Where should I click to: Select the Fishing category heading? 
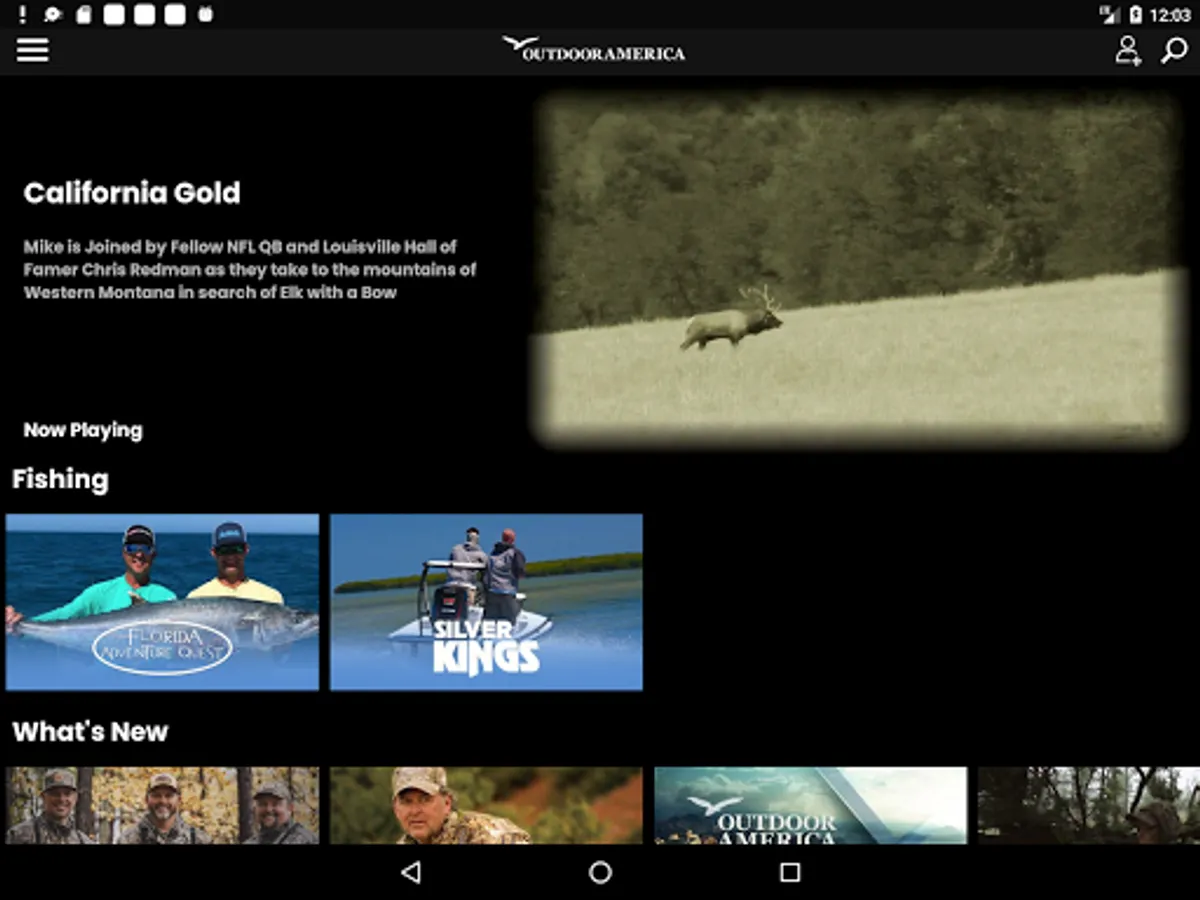pyautogui.click(x=60, y=479)
